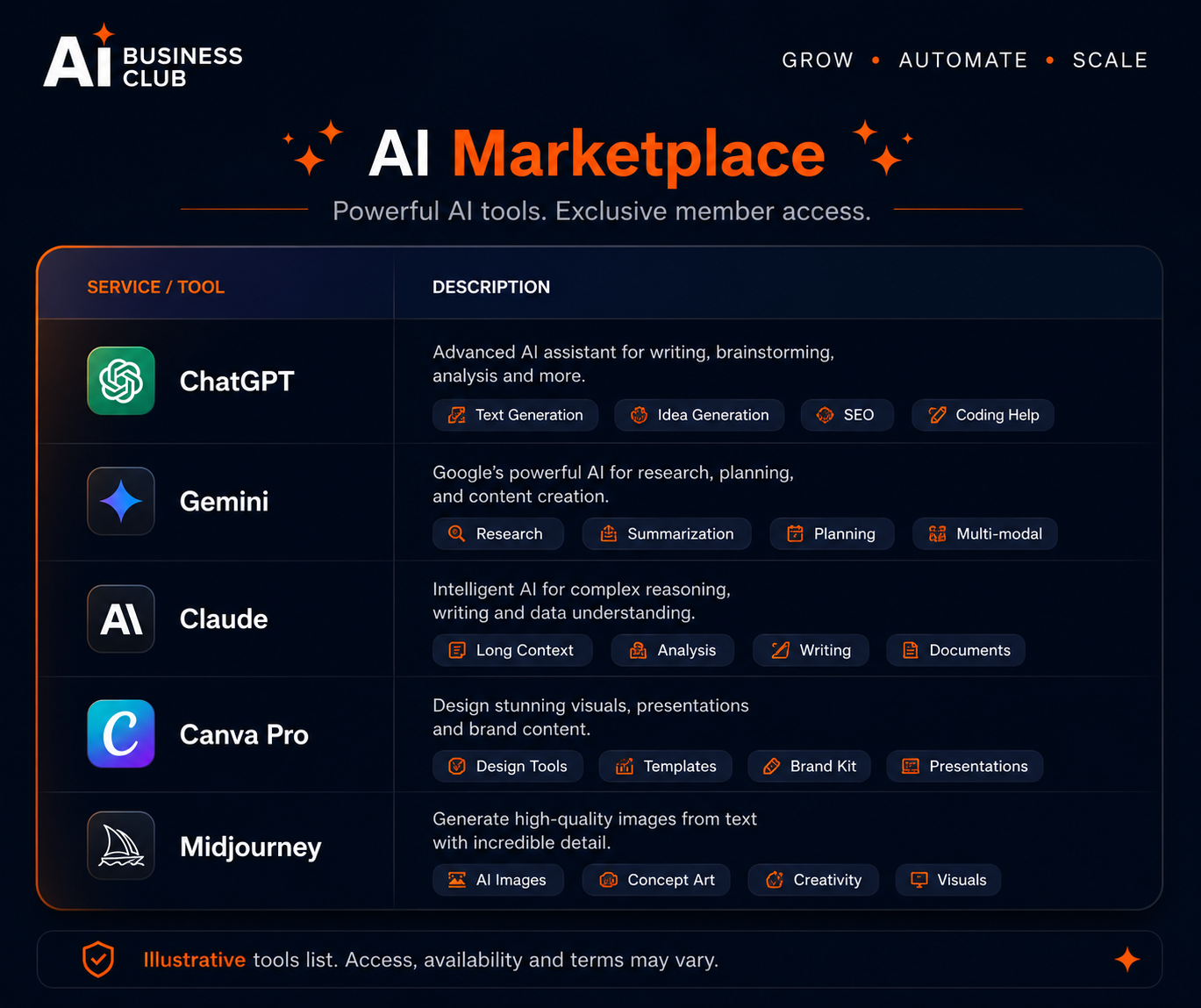1201x1008 pixels.
Task: Choose the Summarization tag
Action: tap(667, 533)
